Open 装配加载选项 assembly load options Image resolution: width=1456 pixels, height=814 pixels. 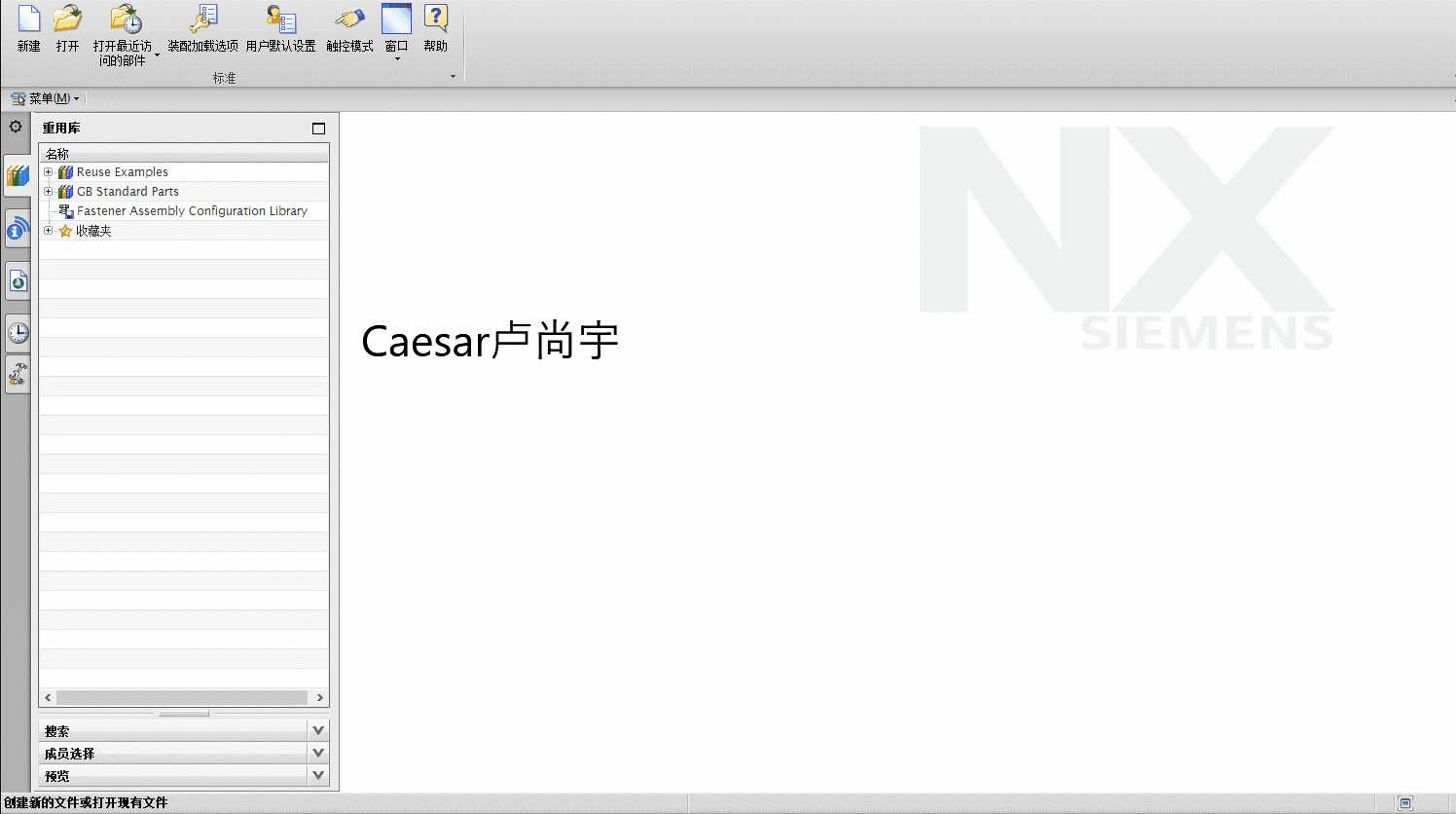pos(202,29)
